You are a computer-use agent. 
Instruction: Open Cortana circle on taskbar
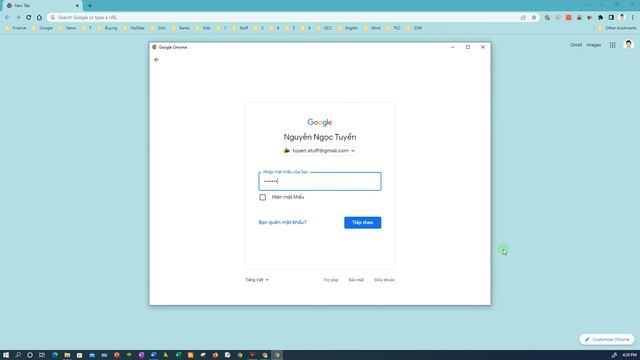pyautogui.click(x=30, y=355)
